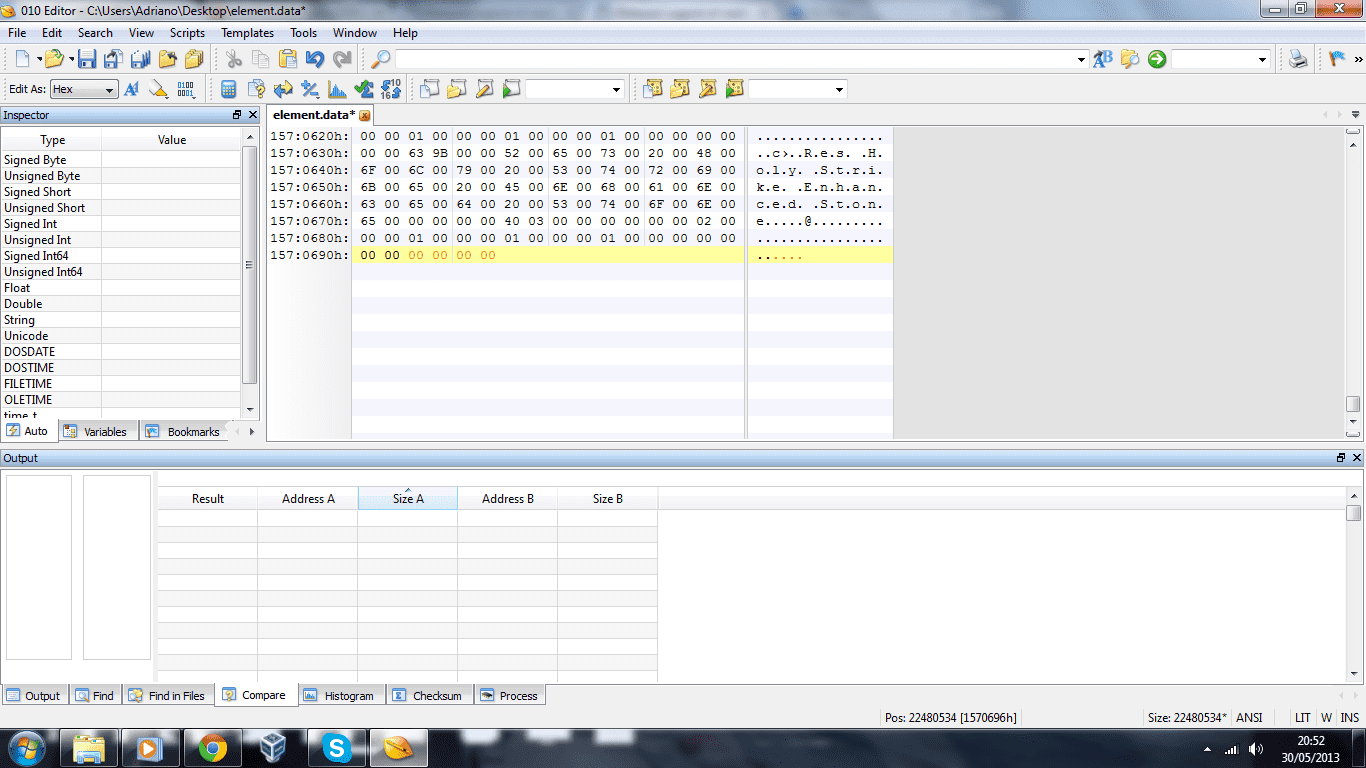Create a new file with the New icon
The height and width of the screenshot is (768, 1366).
(x=22, y=59)
